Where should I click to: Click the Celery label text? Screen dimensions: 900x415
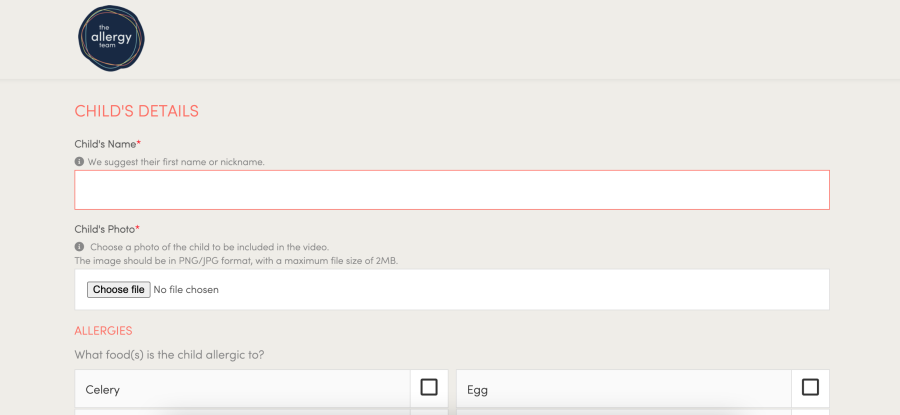tap(103, 389)
